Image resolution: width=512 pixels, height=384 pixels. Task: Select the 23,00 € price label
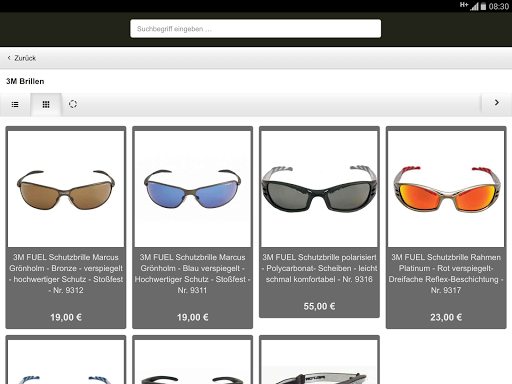point(446,317)
